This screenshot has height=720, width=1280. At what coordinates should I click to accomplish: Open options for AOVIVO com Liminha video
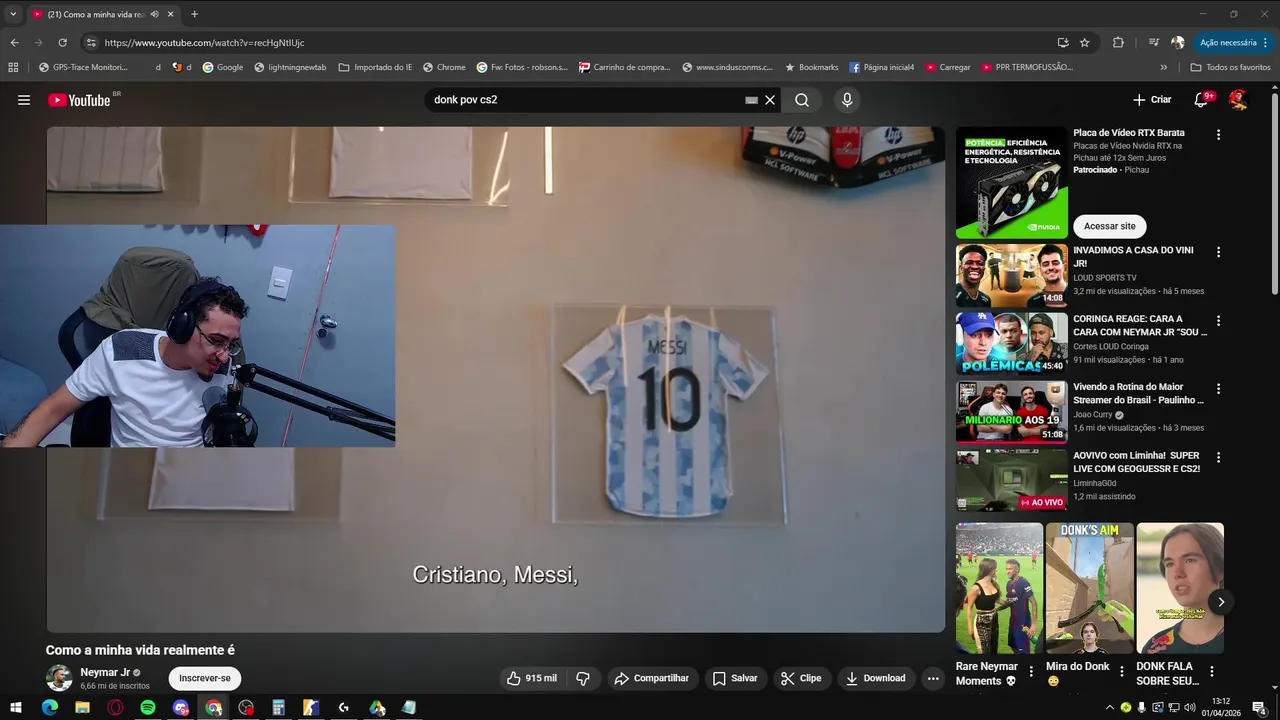(x=1218, y=457)
